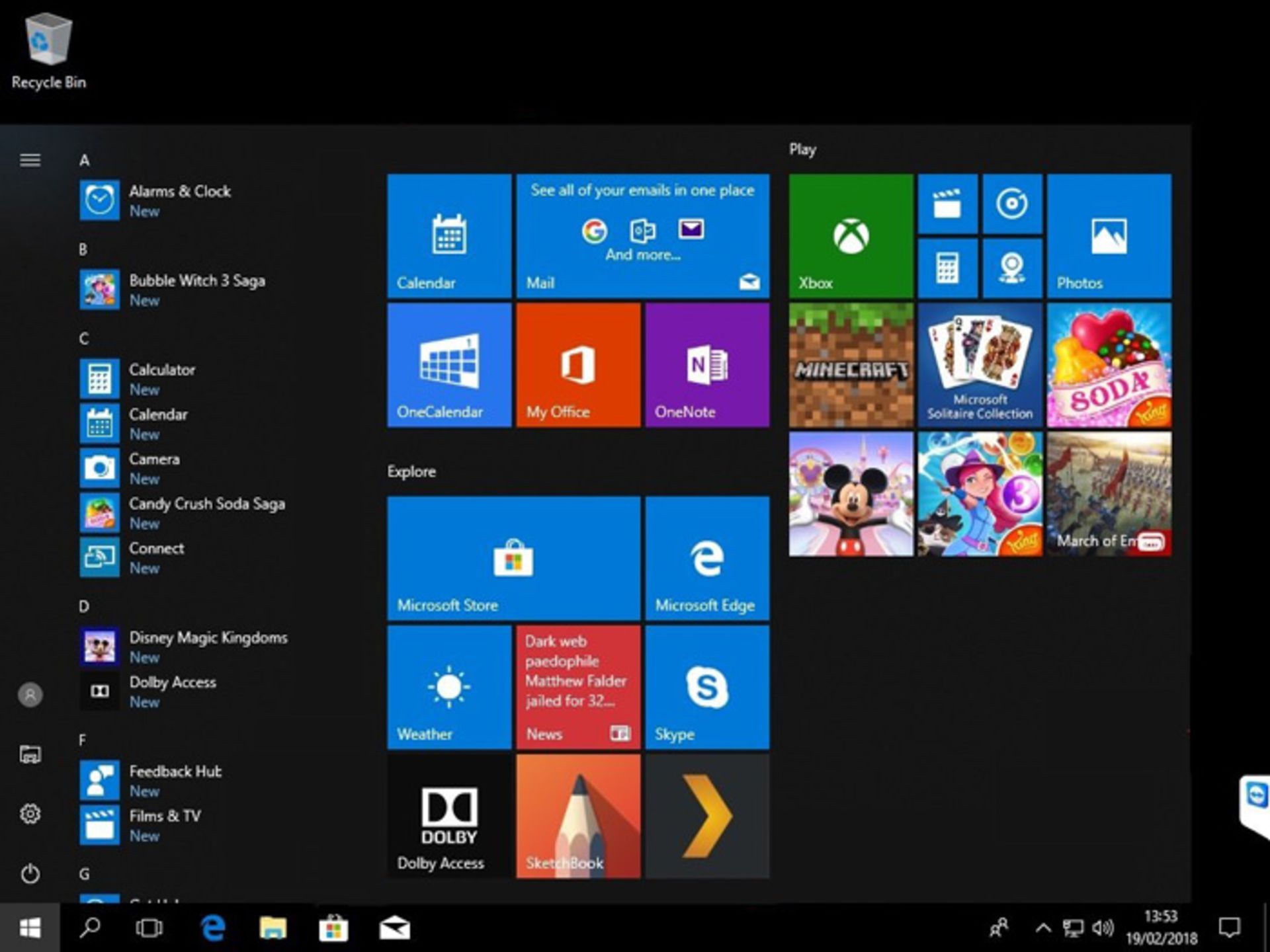Open the Films & TV small tile
The height and width of the screenshot is (952, 1270).
[x=947, y=204]
